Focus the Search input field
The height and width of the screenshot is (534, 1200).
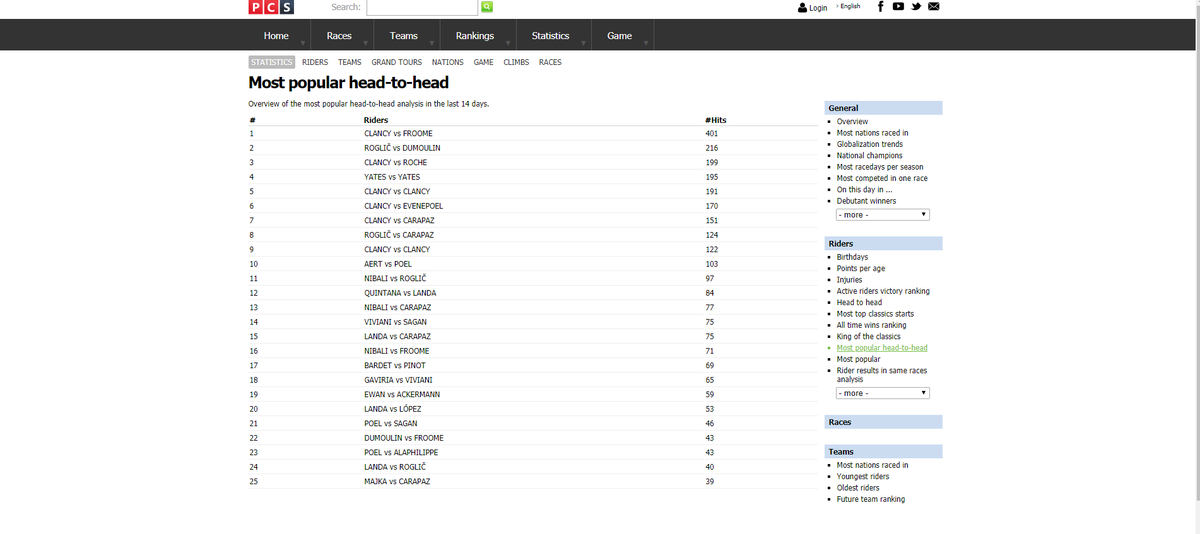(422, 7)
